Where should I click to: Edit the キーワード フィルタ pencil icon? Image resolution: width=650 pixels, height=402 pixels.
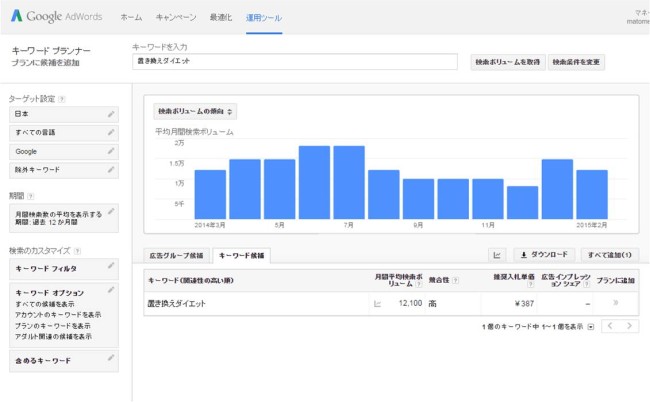click(111, 266)
